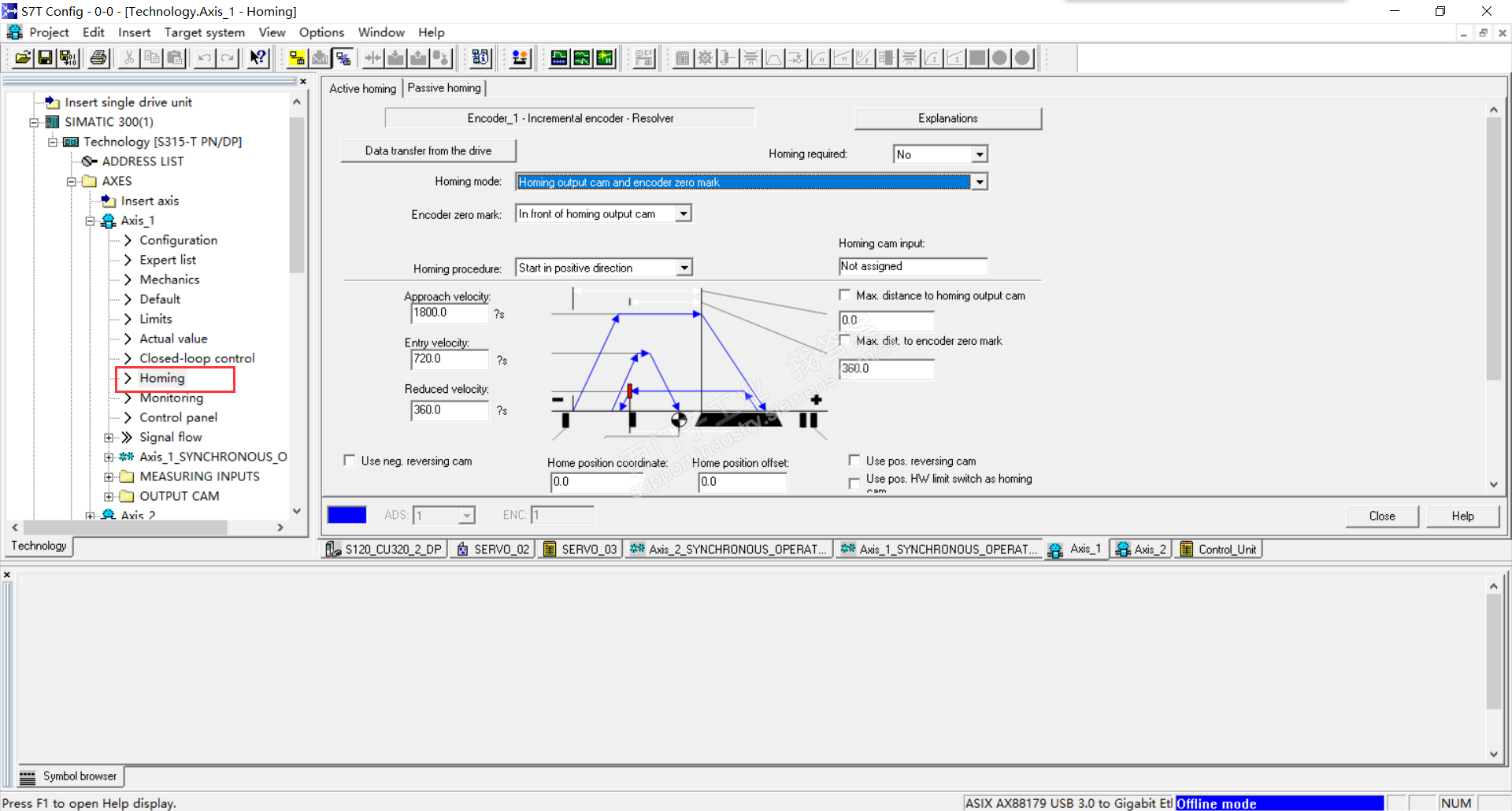Click the Help button beside Close

[1463, 516]
